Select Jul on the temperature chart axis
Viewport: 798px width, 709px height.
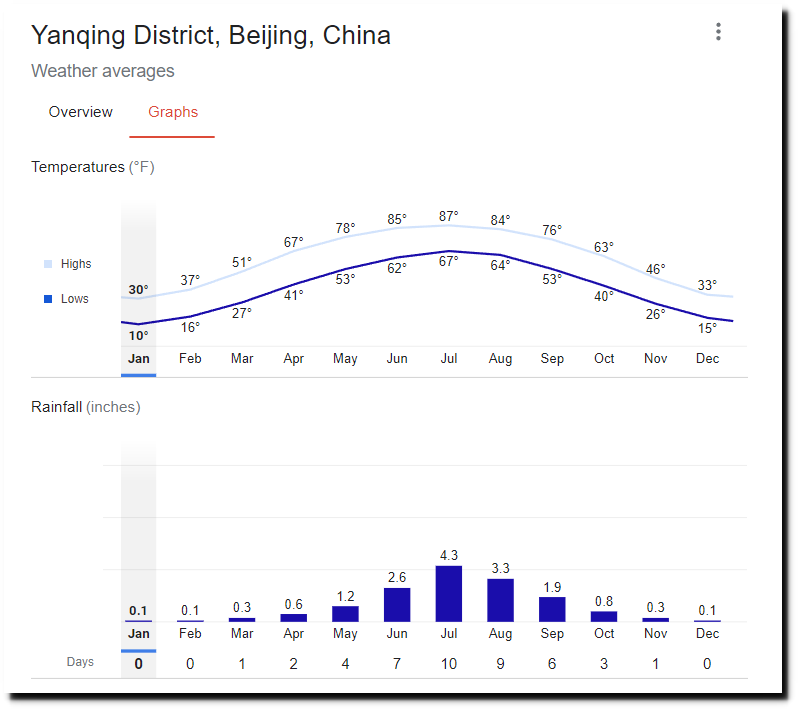[x=449, y=358]
